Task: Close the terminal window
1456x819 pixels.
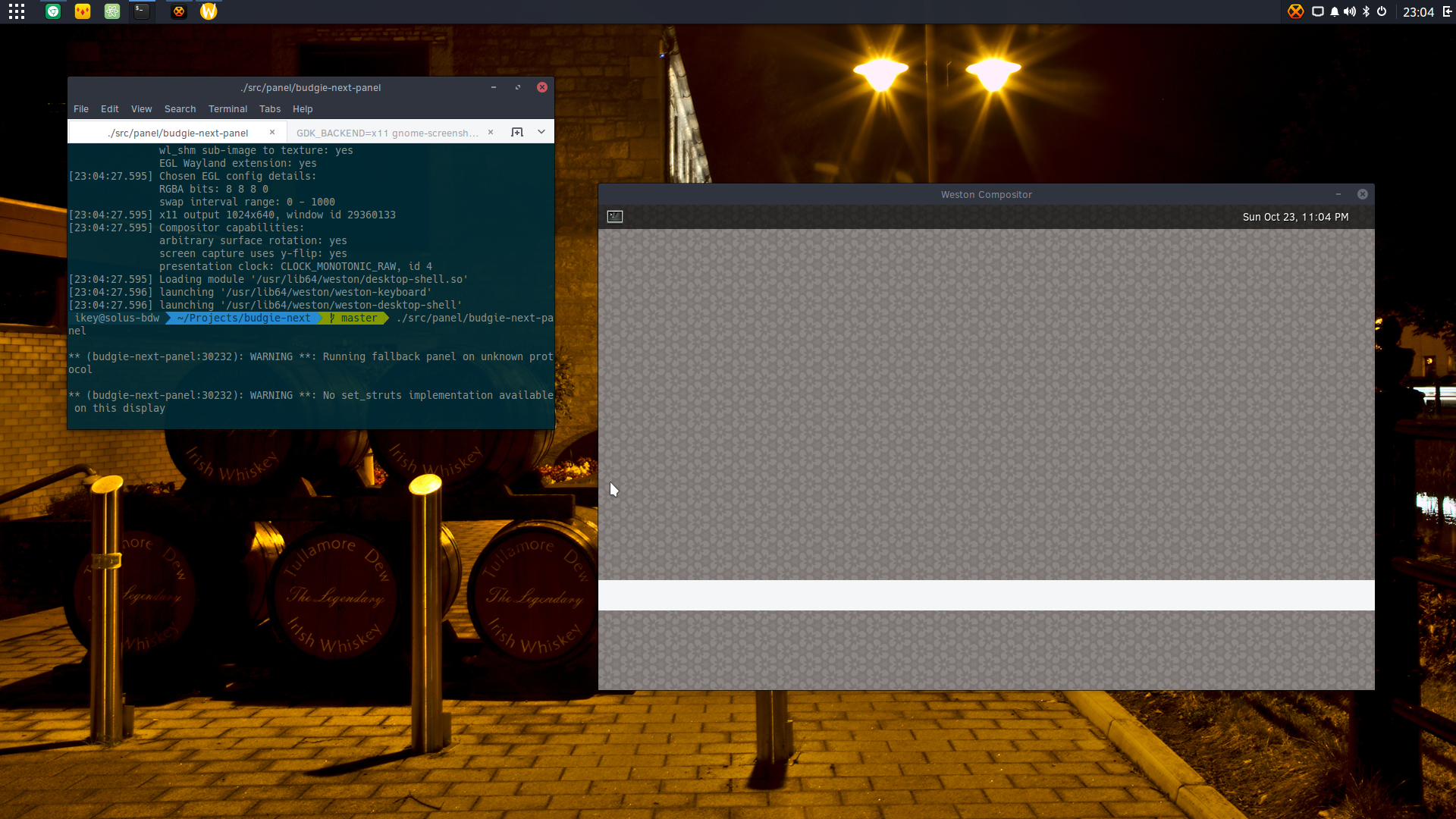Action: click(542, 87)
